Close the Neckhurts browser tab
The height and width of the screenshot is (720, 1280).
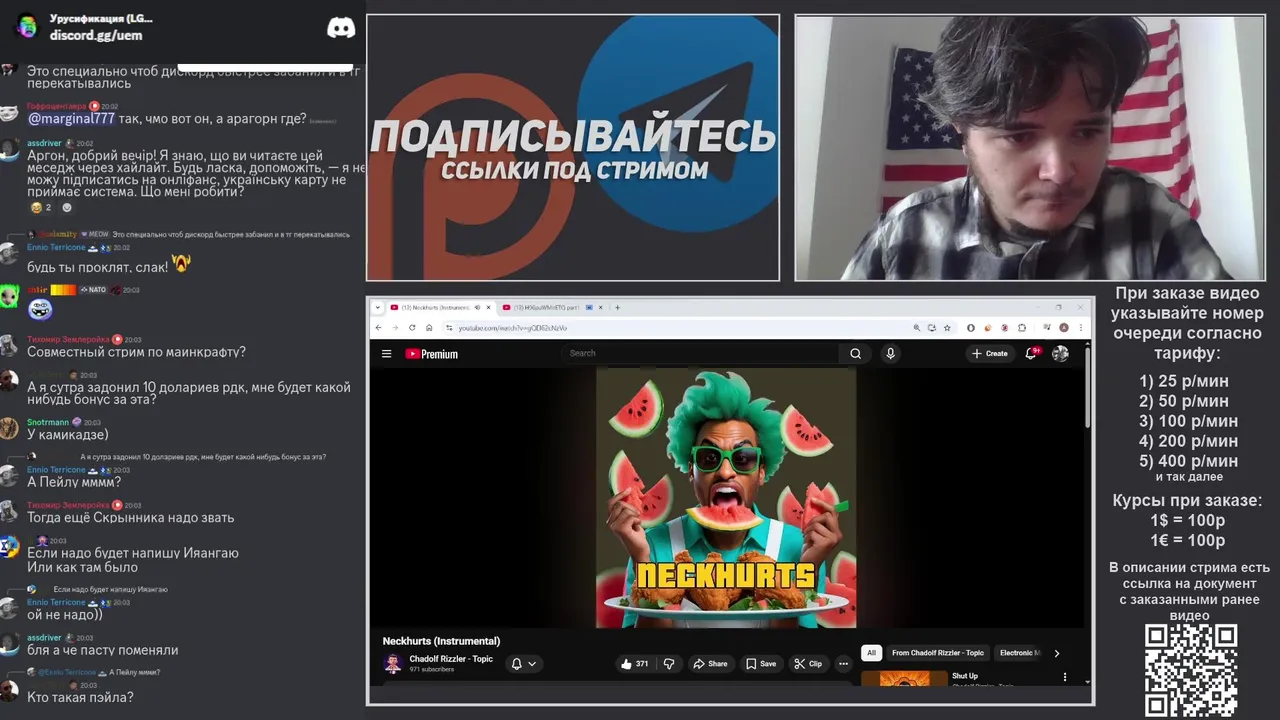[x=489, y=308]
